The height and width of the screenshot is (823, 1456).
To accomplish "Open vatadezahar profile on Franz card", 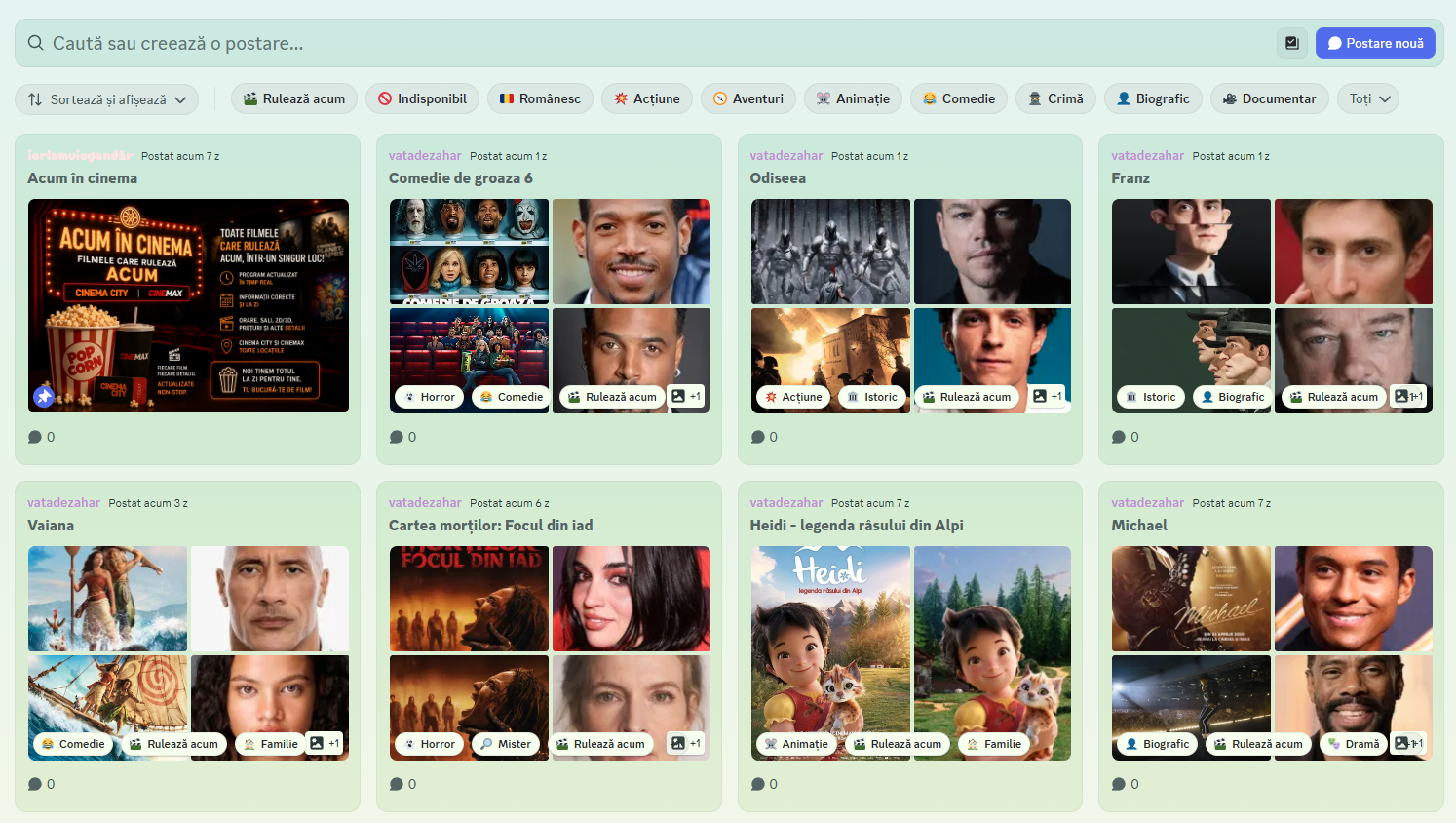I will [1147, 156].
